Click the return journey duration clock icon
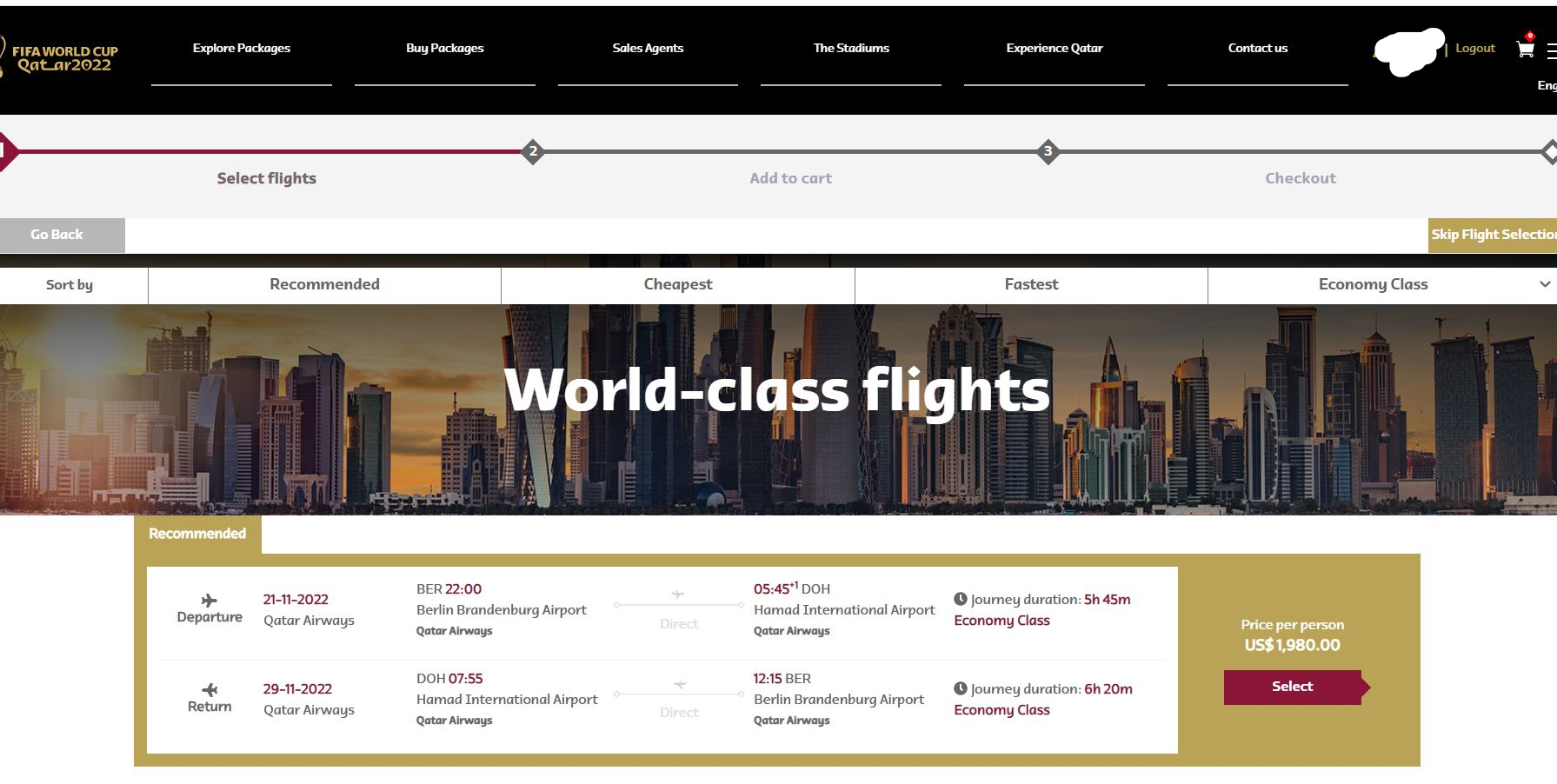 click(961, 688)
